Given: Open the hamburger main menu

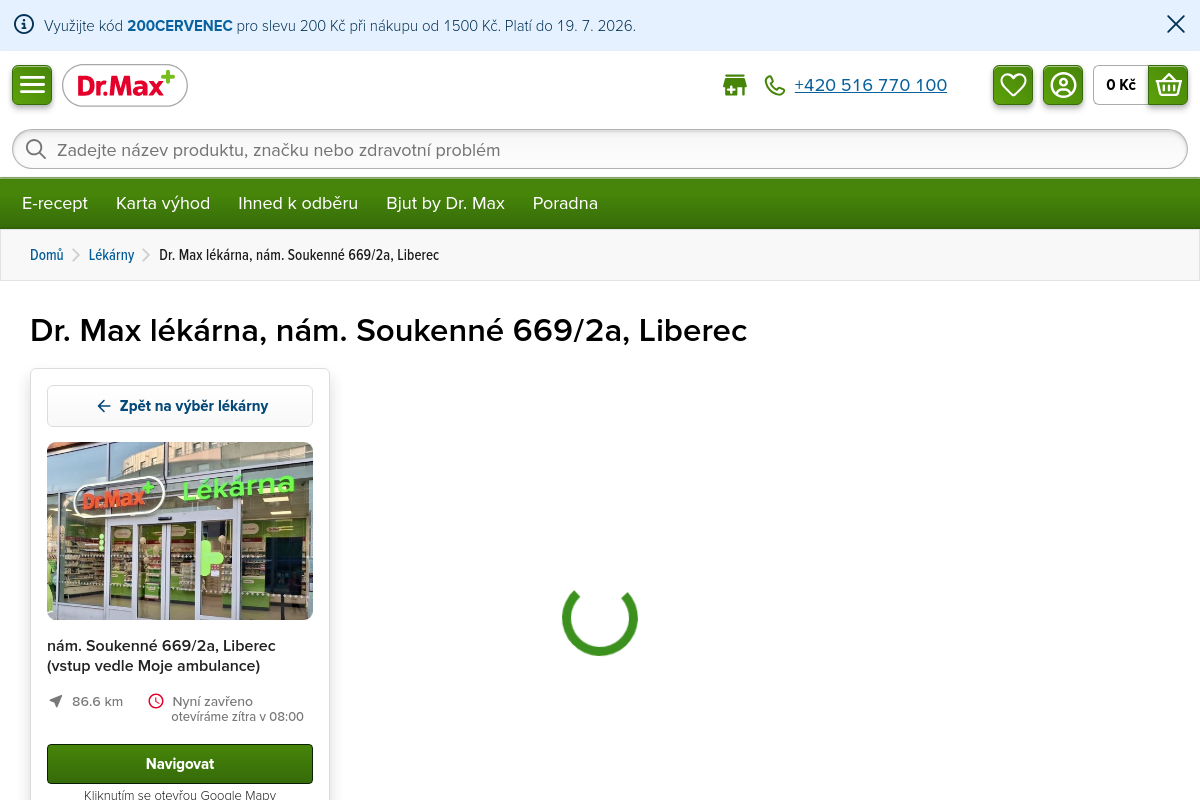Looking at the screenshot, I should point(32,85).
